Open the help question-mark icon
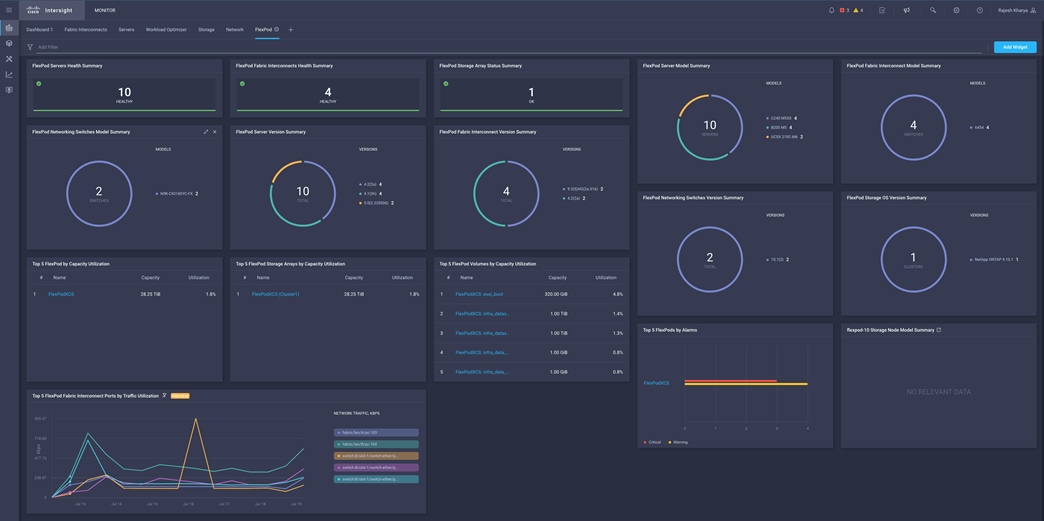The image size is (1044, 521). pos(979,10)
